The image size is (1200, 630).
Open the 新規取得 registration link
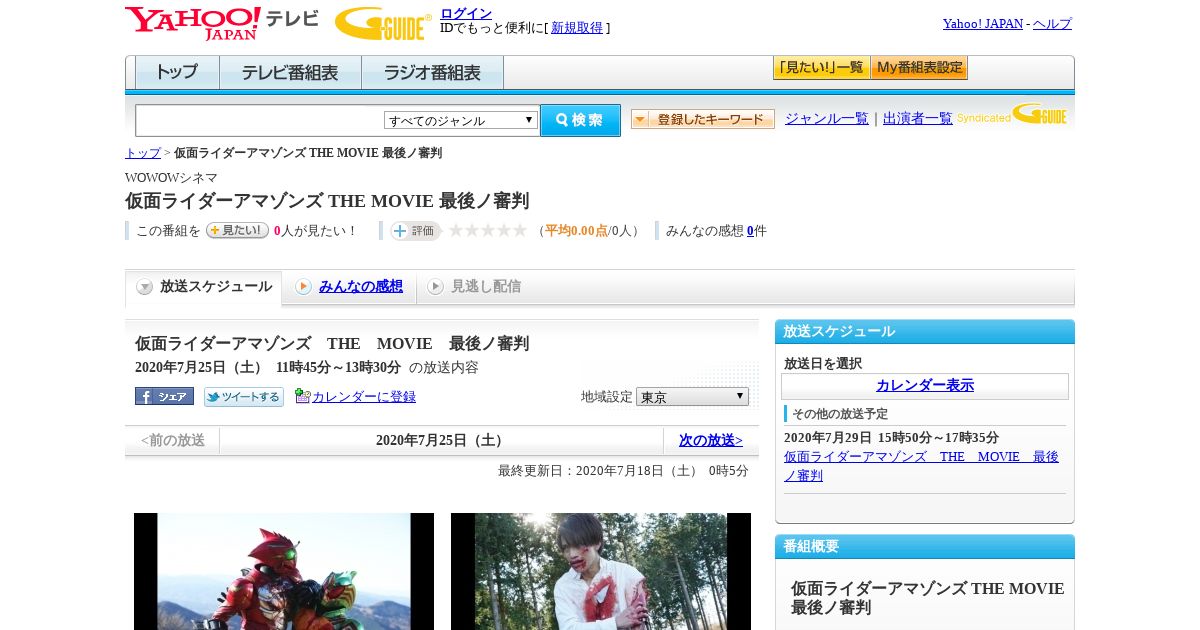[577, 28]
